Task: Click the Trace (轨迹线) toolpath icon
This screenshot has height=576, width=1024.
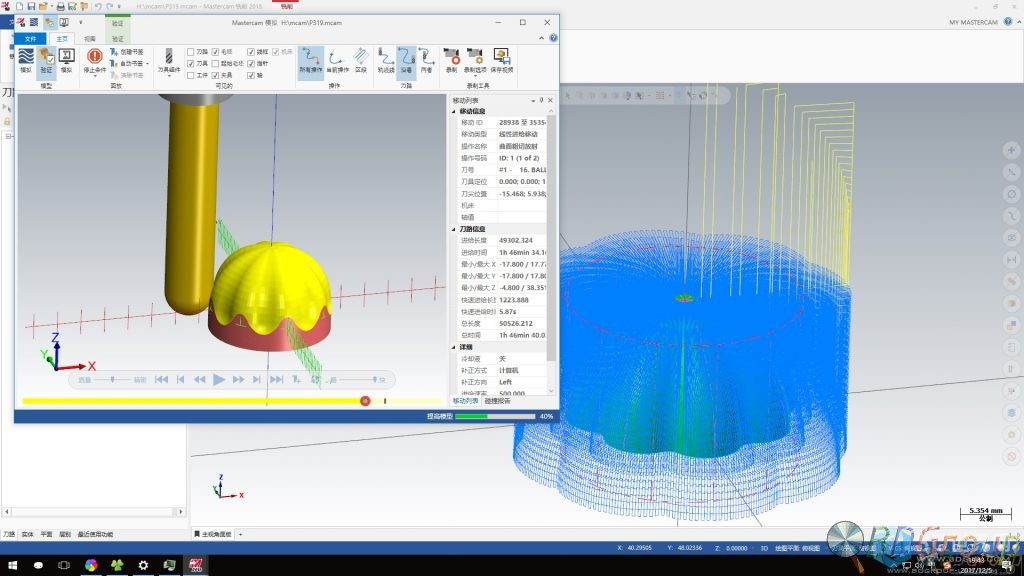Action: pos(386,61)
